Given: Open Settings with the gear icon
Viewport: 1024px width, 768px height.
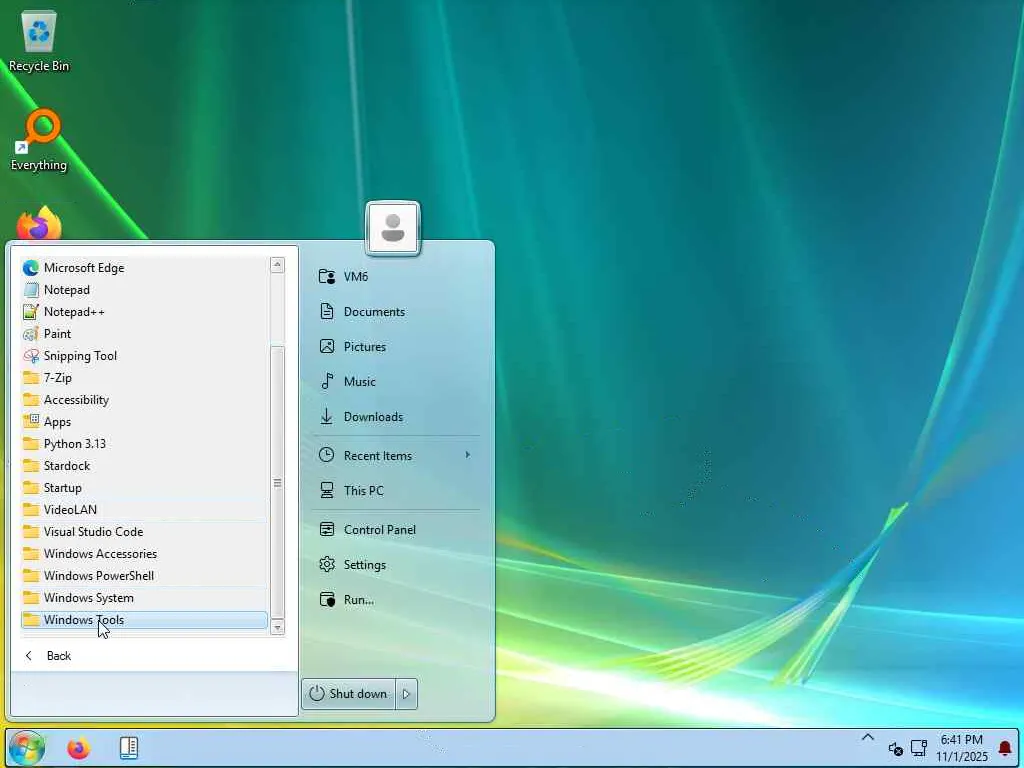Looking at the screenshot, I should coord(396,565).
